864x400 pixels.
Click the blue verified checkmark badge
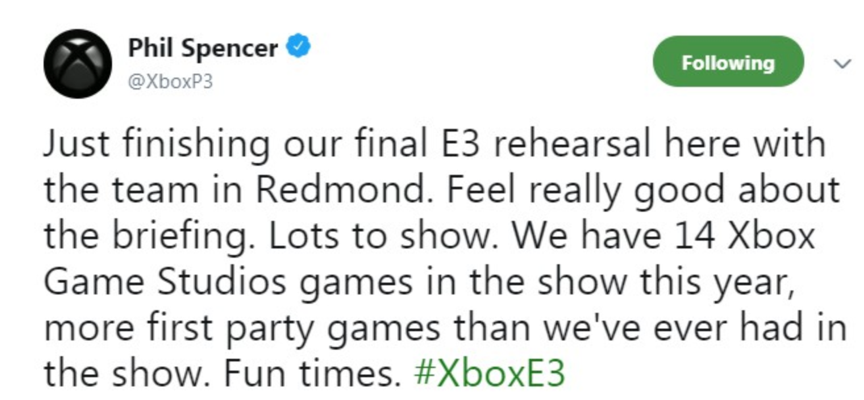pos(298,47)
